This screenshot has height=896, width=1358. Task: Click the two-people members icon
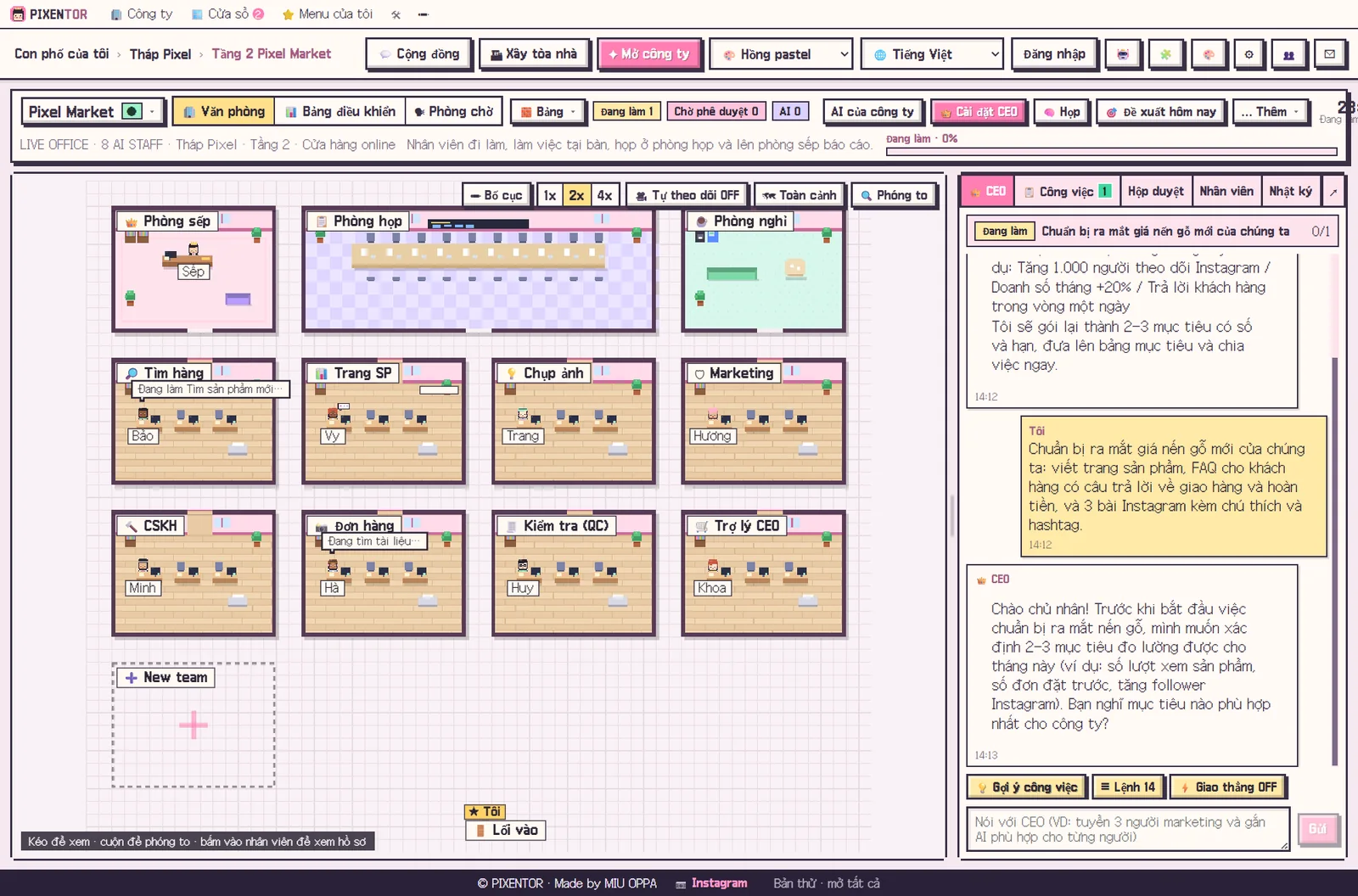pos(1288,54)
